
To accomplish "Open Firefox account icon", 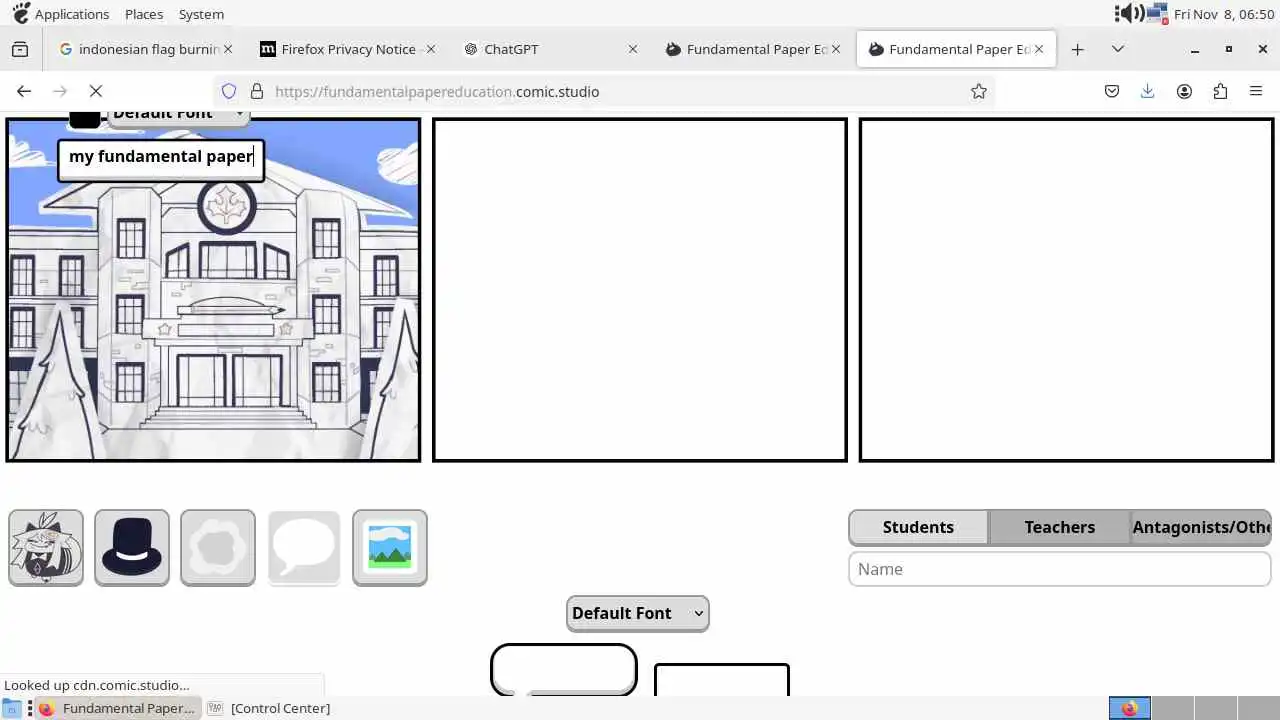I will [1184, 91].
